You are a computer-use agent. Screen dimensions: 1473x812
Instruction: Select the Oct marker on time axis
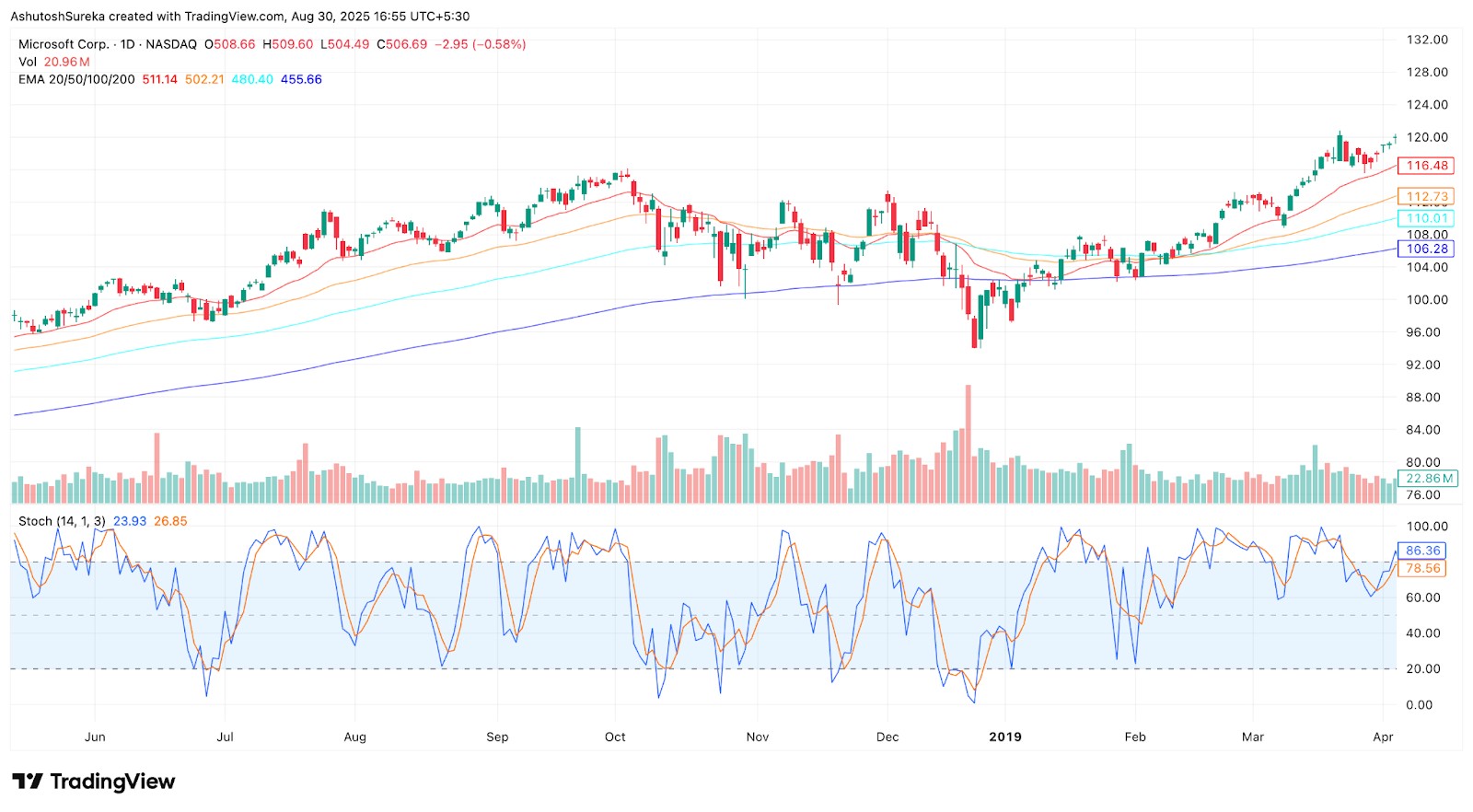pos(615,737)
